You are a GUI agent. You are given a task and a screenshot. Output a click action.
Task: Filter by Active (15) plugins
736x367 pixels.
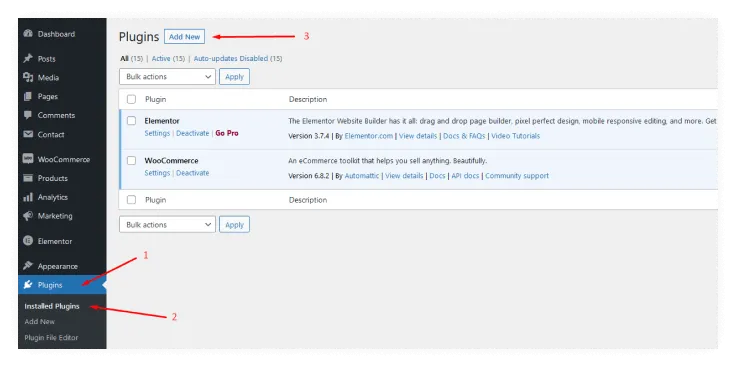[x=169, y=59]
